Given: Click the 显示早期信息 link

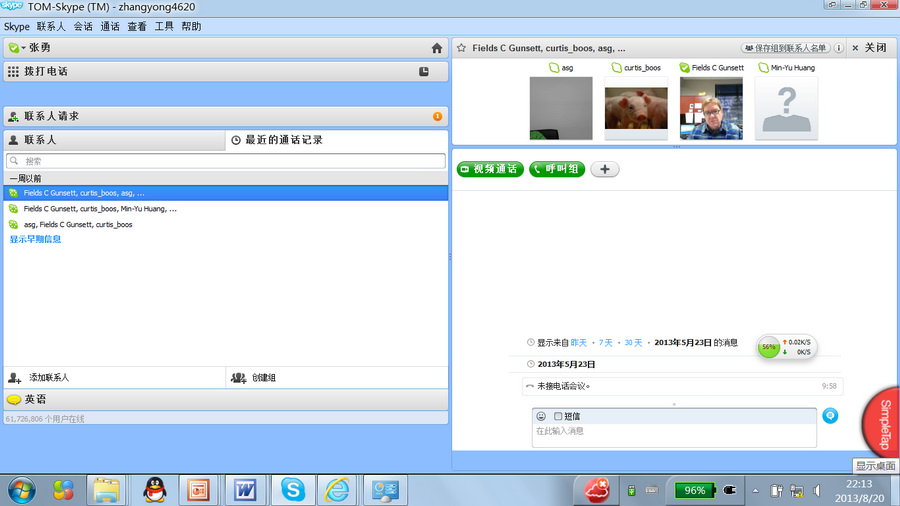Looking at the screenshot, I should coord(36,240).
